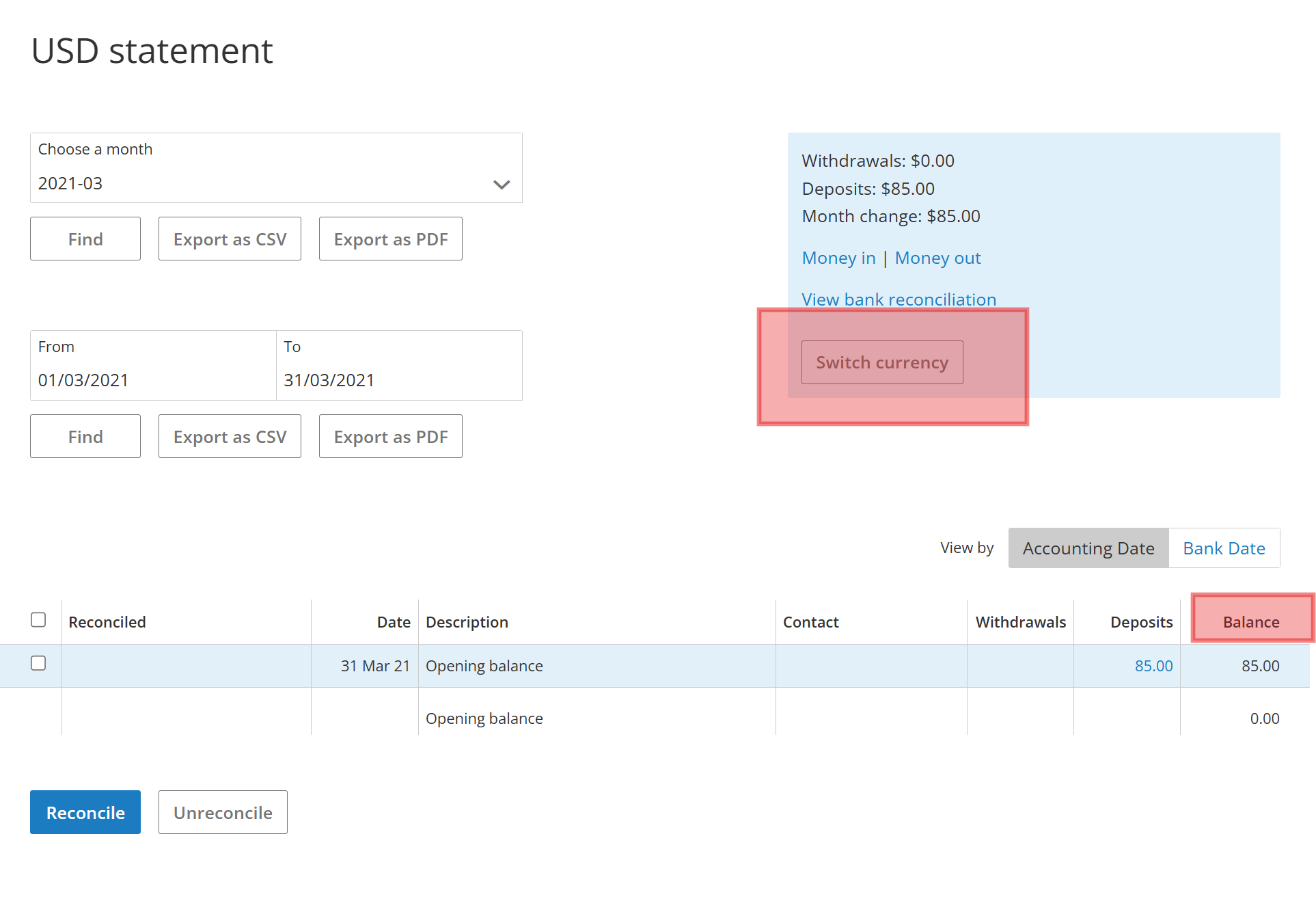Open the Money in link
This screenshot has height=901, width=1316.
(838, 258)
